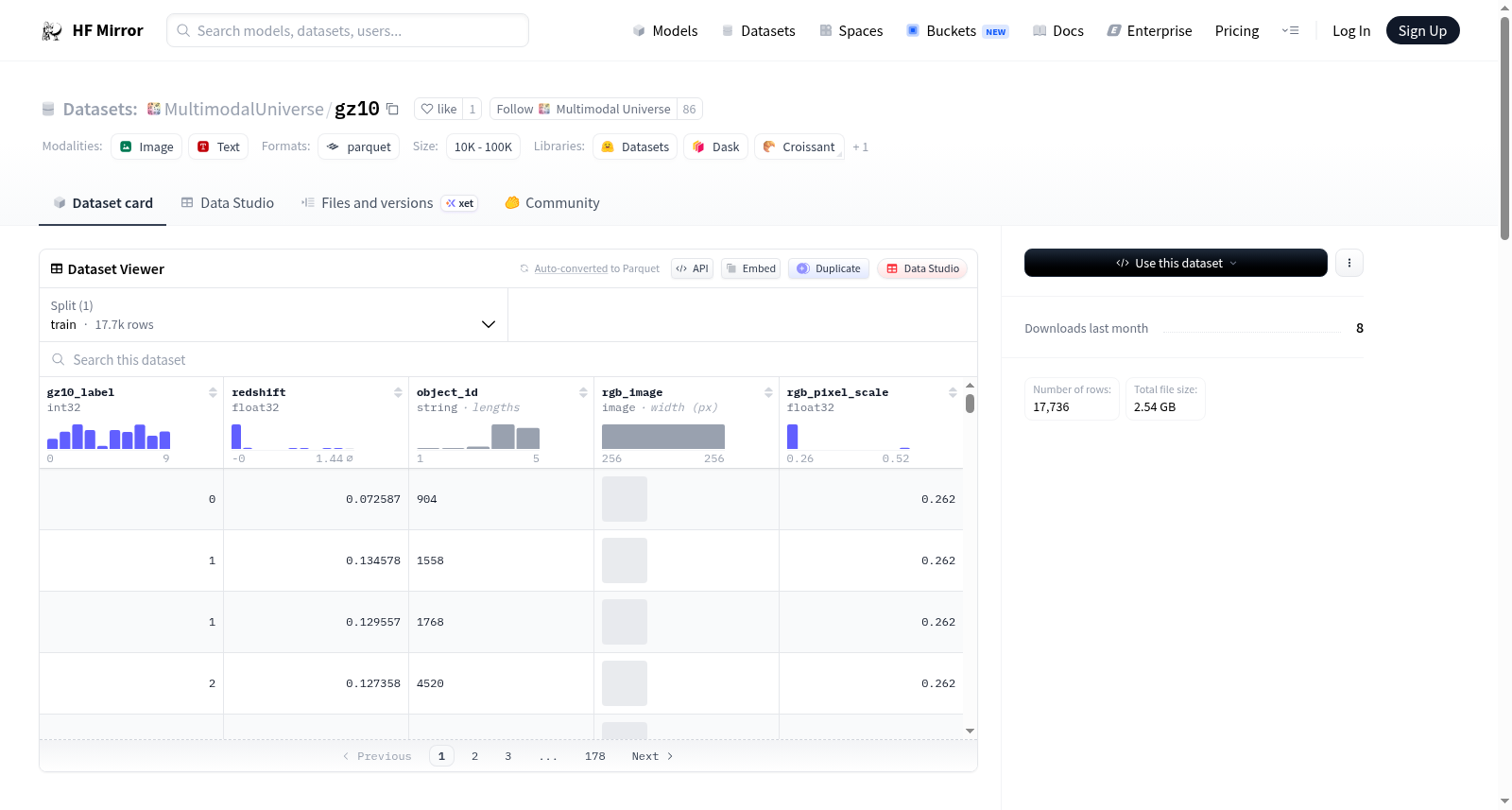This screenshot has height=810, width=1512.
Task: Click the gz10_label histogram chart
Action: (x=109, y=436)
